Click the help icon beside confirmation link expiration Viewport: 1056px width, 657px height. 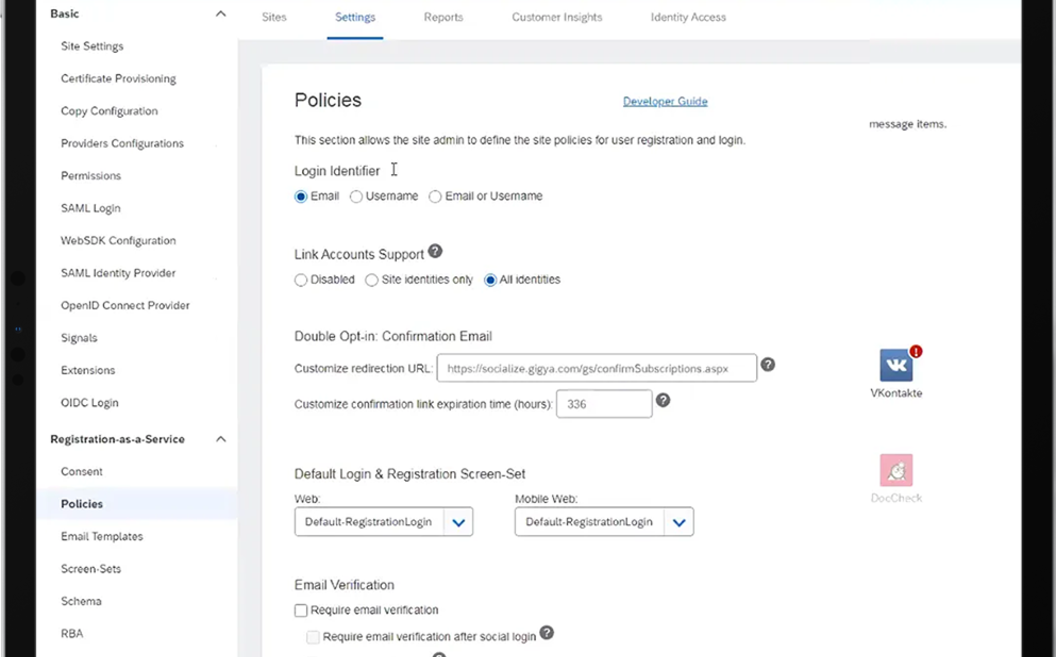(x=663, y=400)
